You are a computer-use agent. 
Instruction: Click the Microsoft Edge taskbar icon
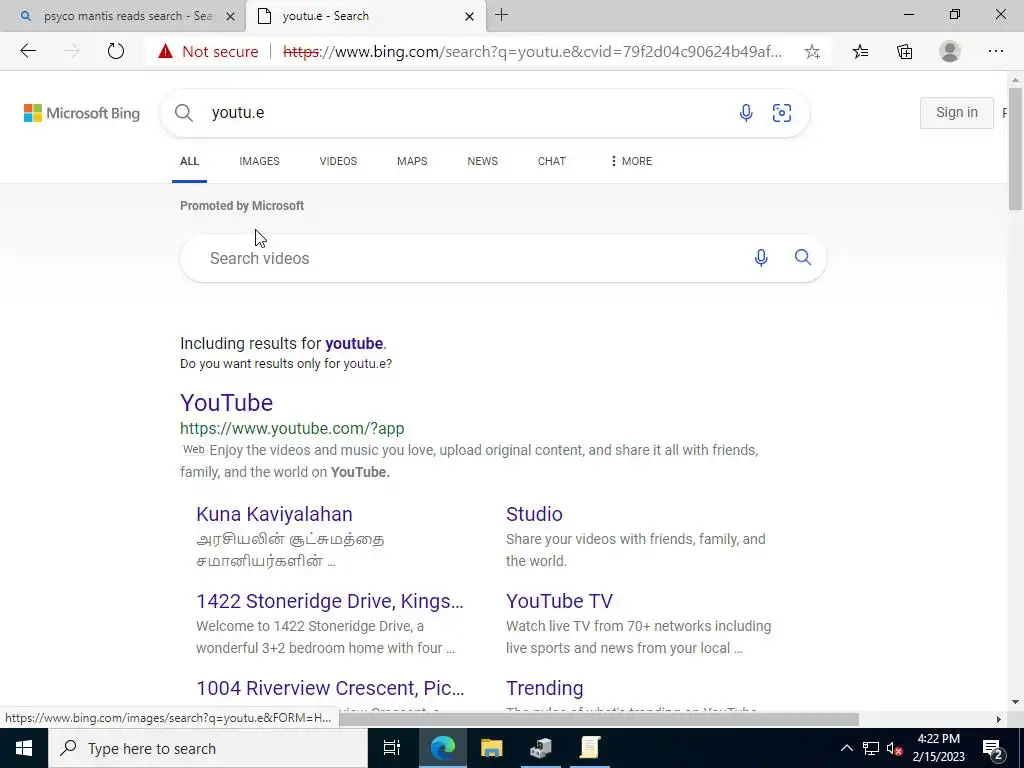(x=442, y=748)
